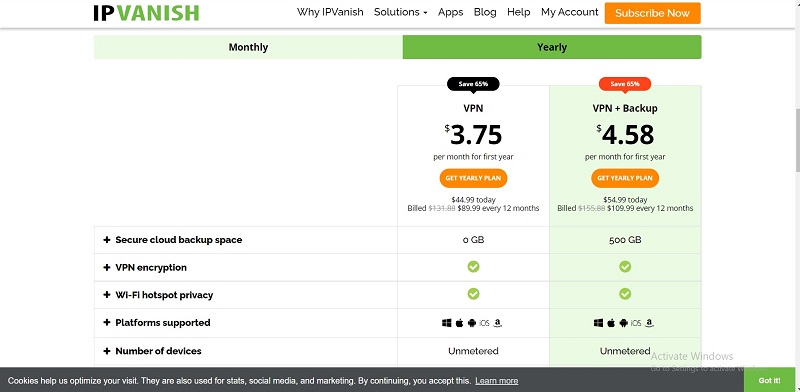800x392 pixels.
Task: Expand the Platforms supported row
Action: coord(107,323)
